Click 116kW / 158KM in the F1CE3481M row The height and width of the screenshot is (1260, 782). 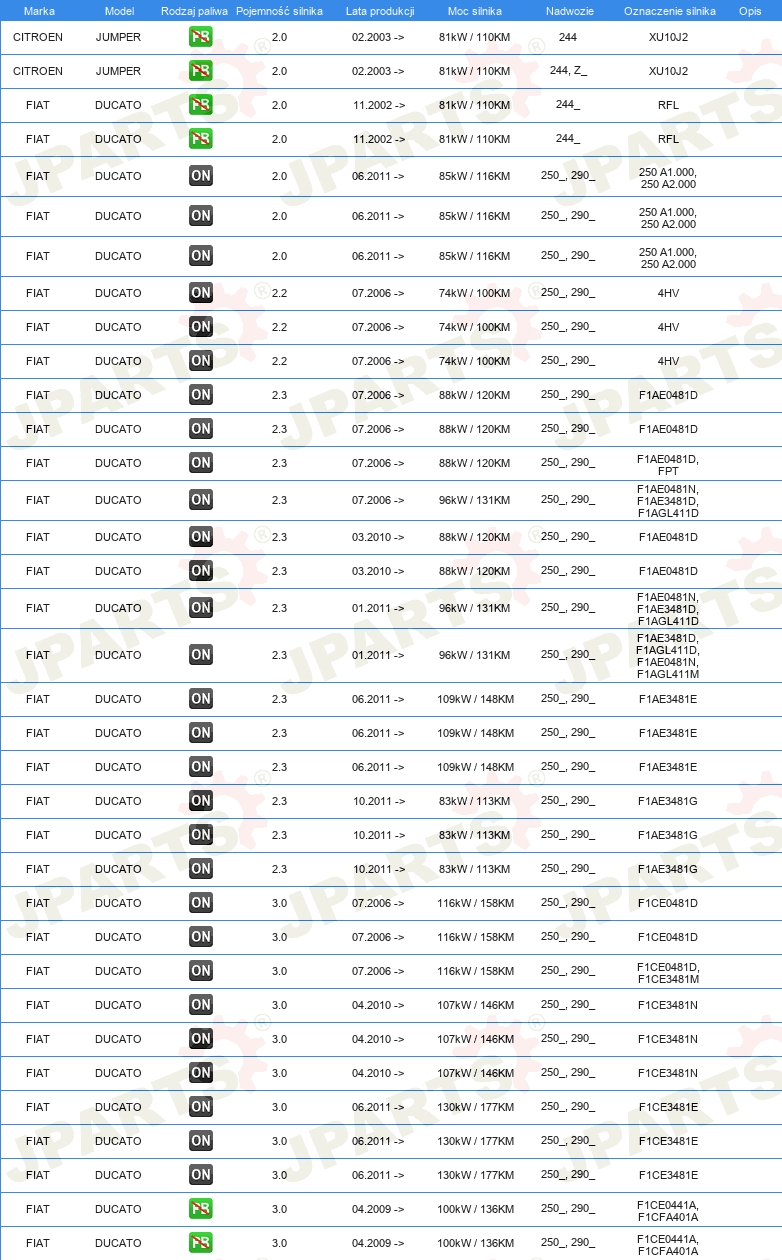474,971
